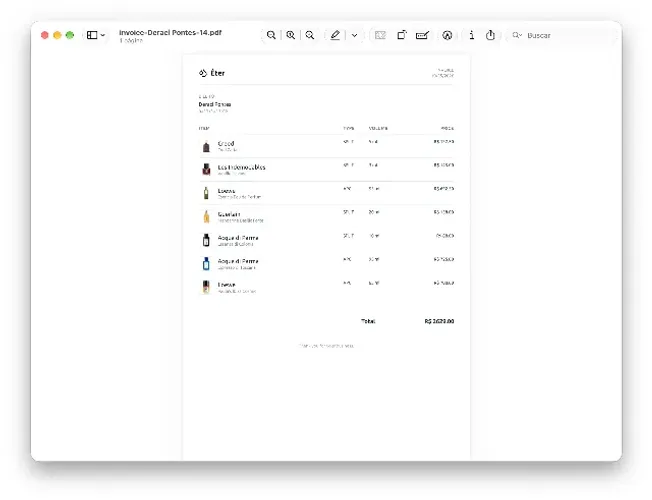Click the Éter logo in invoice
652x500 pixels.
[212, 73]
